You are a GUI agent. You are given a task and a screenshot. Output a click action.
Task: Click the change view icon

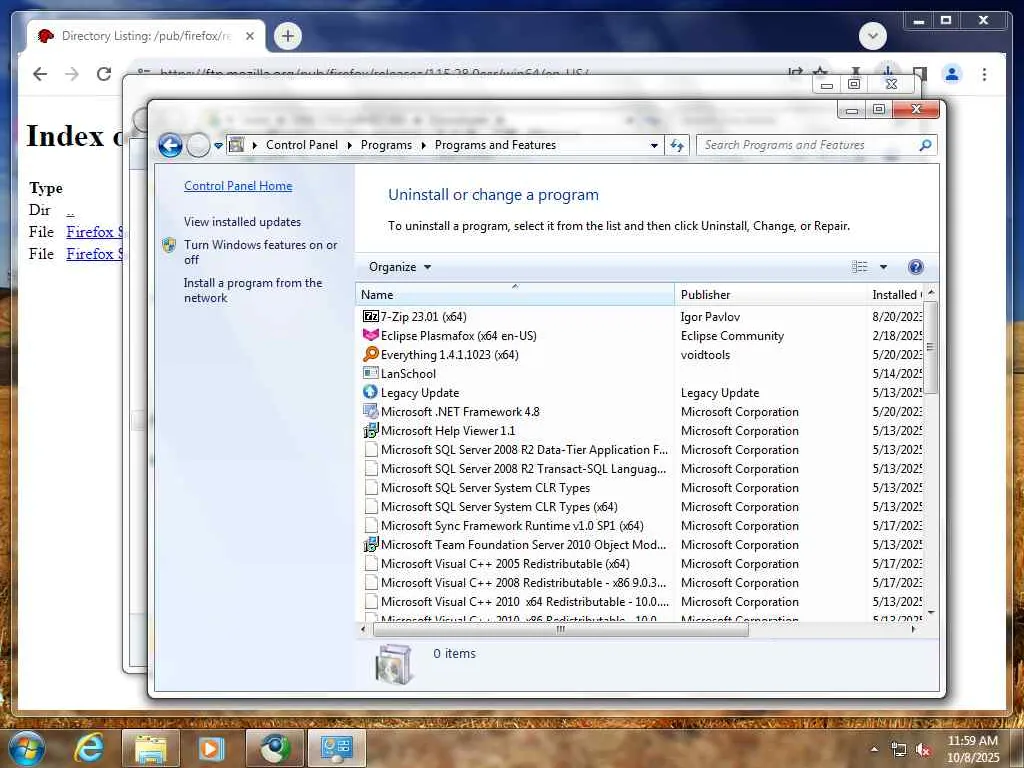click(x=859, y=266)
